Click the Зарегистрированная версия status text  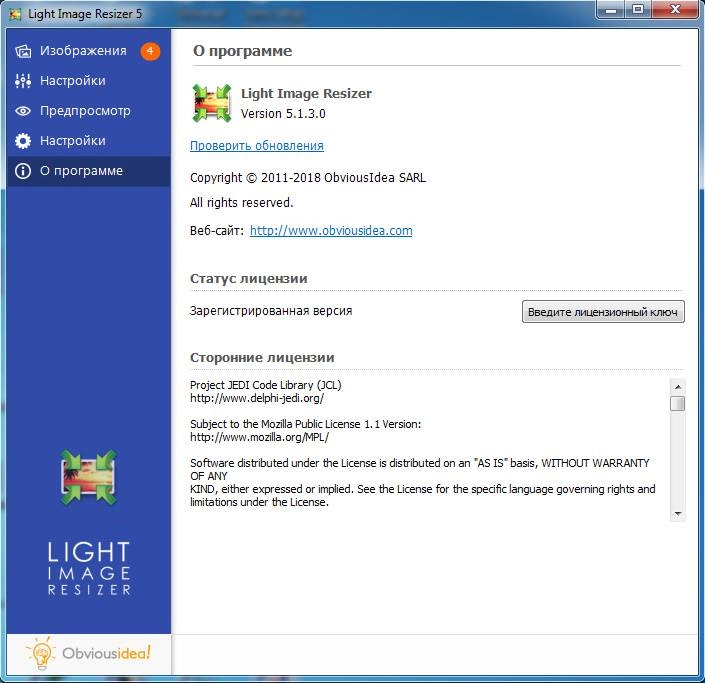point(271,311)
